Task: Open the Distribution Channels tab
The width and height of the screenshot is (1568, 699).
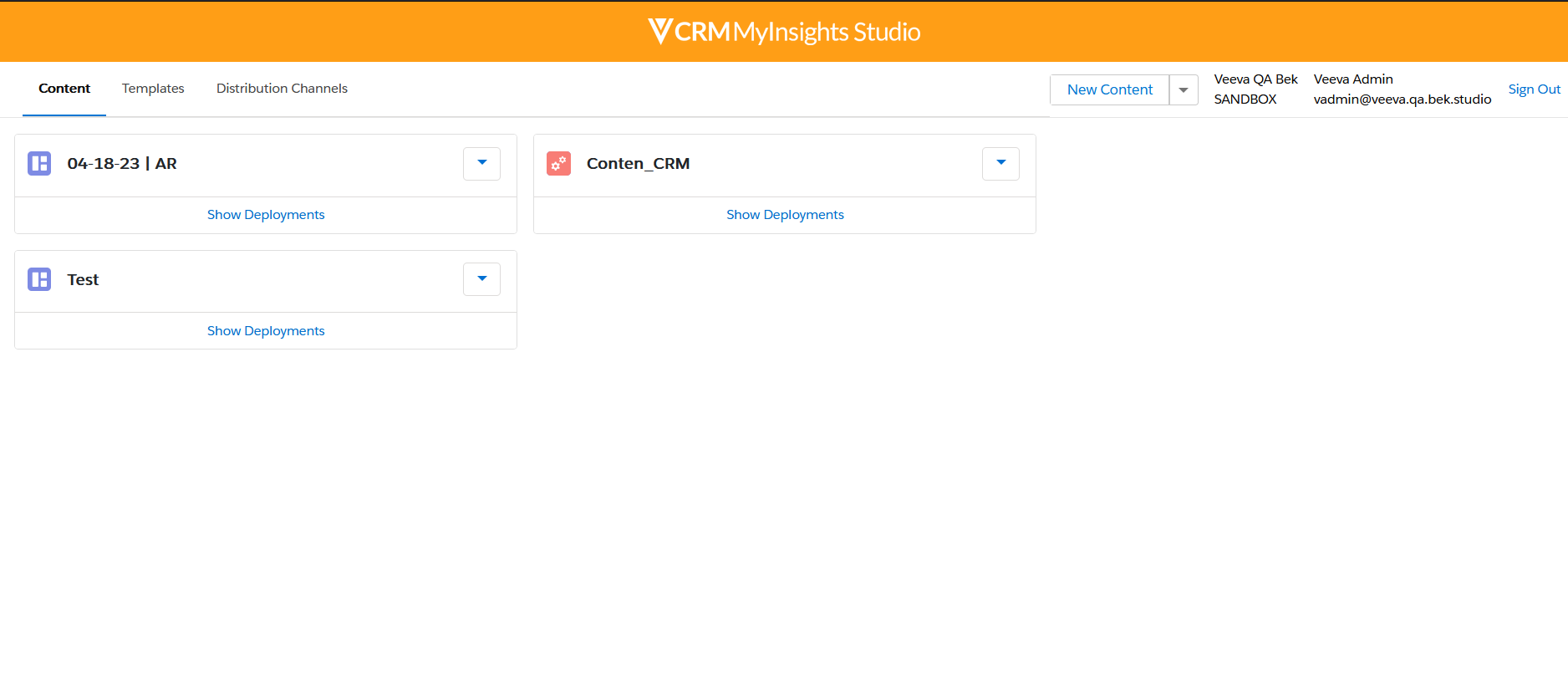Action: (x=282, y=89)
